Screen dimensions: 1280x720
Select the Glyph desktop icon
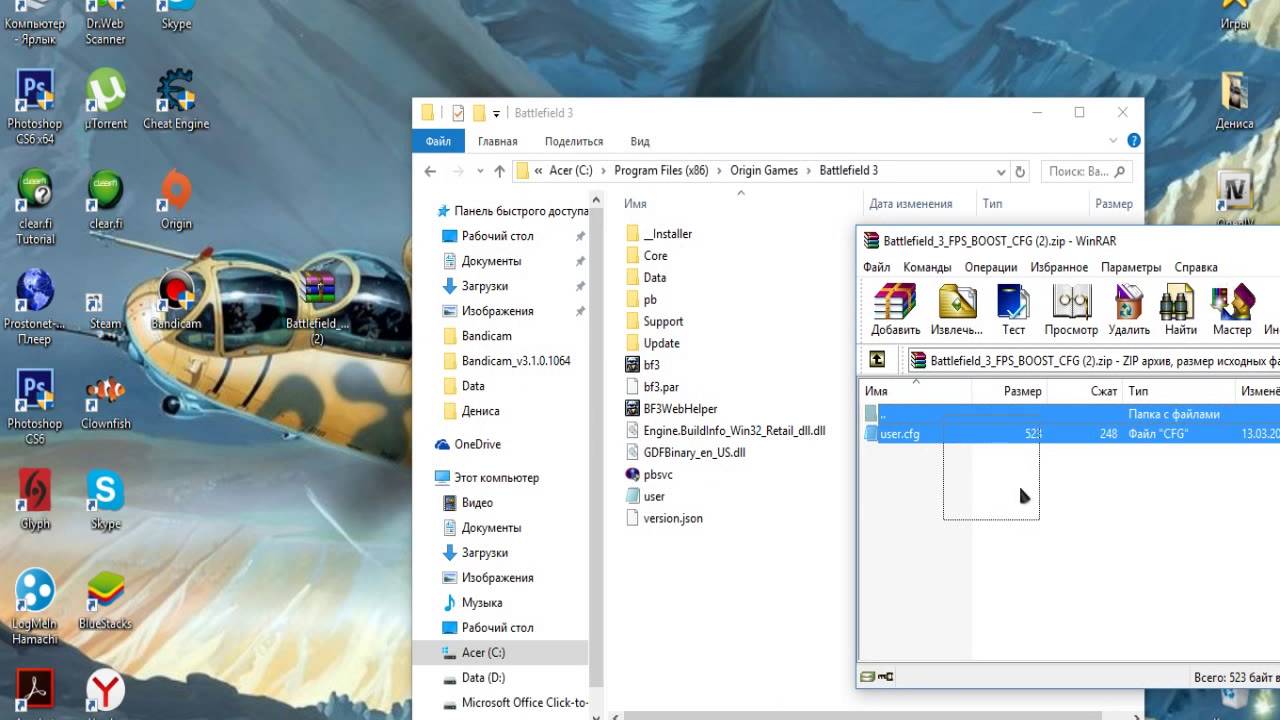click(x=35, y=500)
